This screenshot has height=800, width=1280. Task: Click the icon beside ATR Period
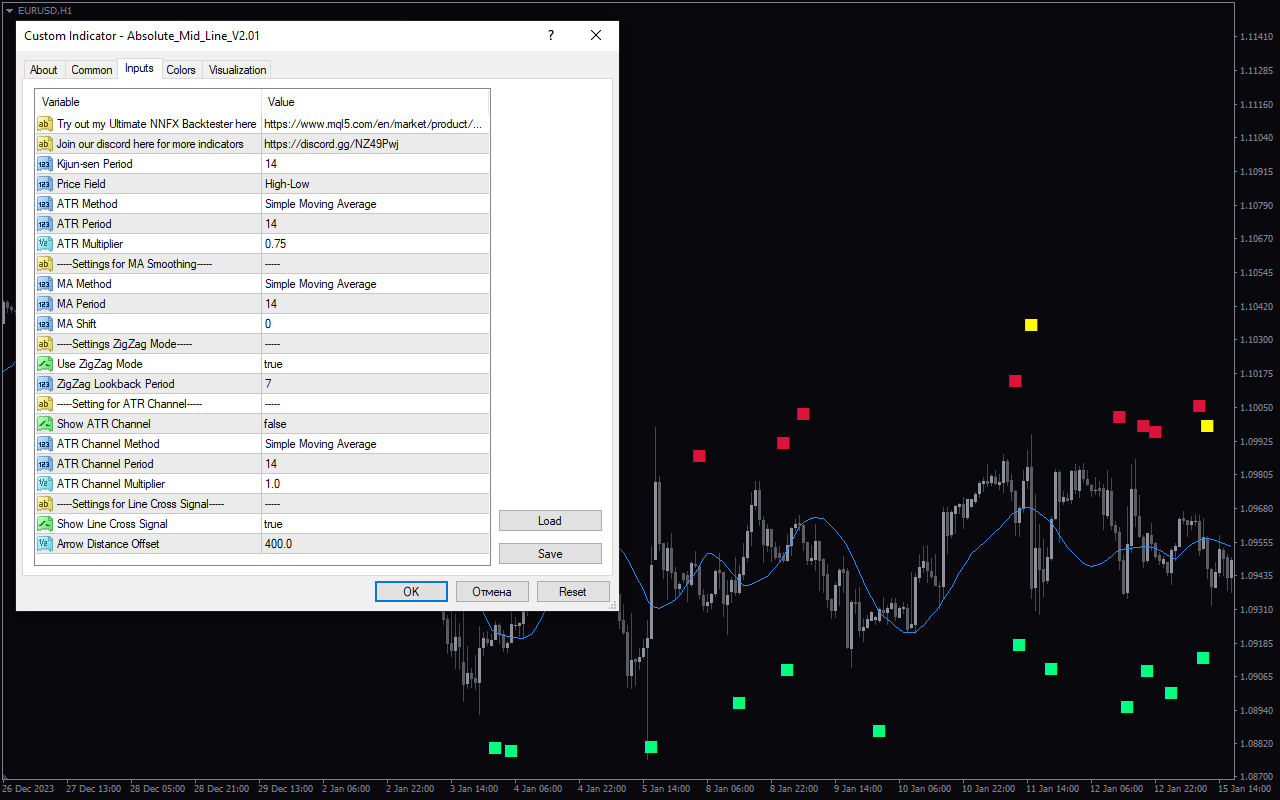45,224
